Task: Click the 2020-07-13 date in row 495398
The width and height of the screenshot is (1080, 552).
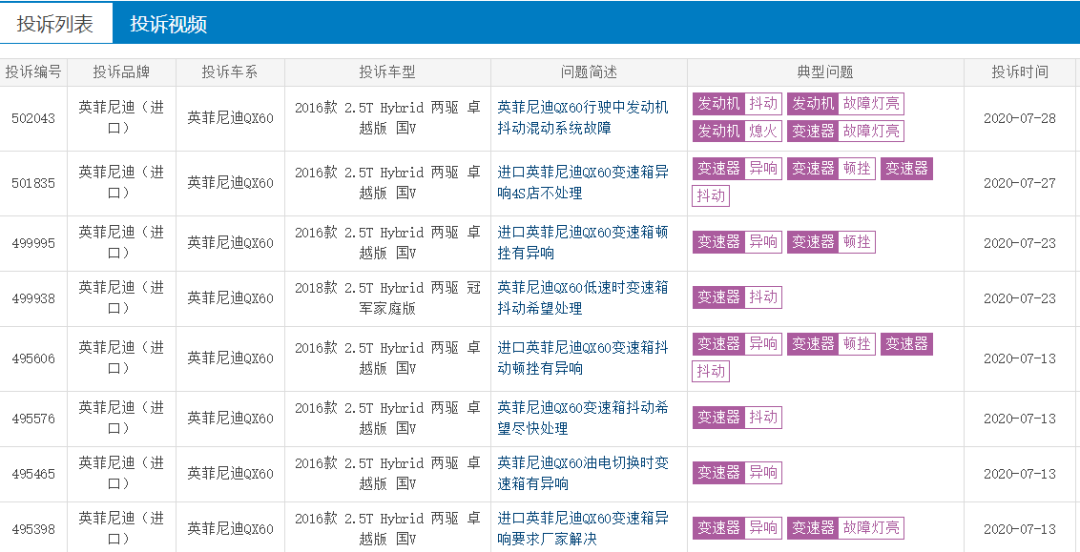Action: [1019, 529]
